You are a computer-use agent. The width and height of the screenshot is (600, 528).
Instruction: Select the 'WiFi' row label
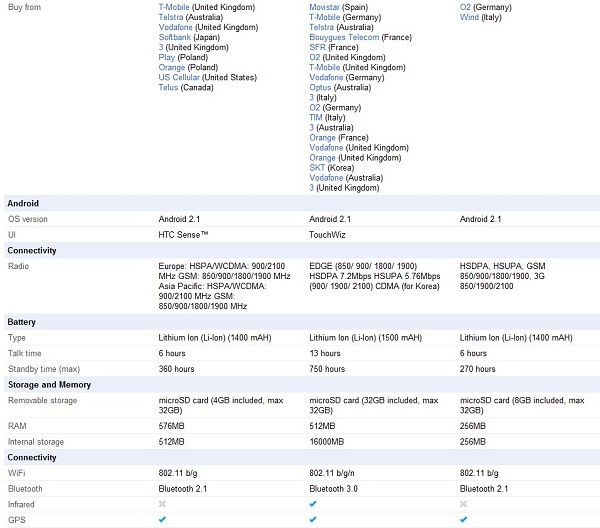[x=16, y=473]
